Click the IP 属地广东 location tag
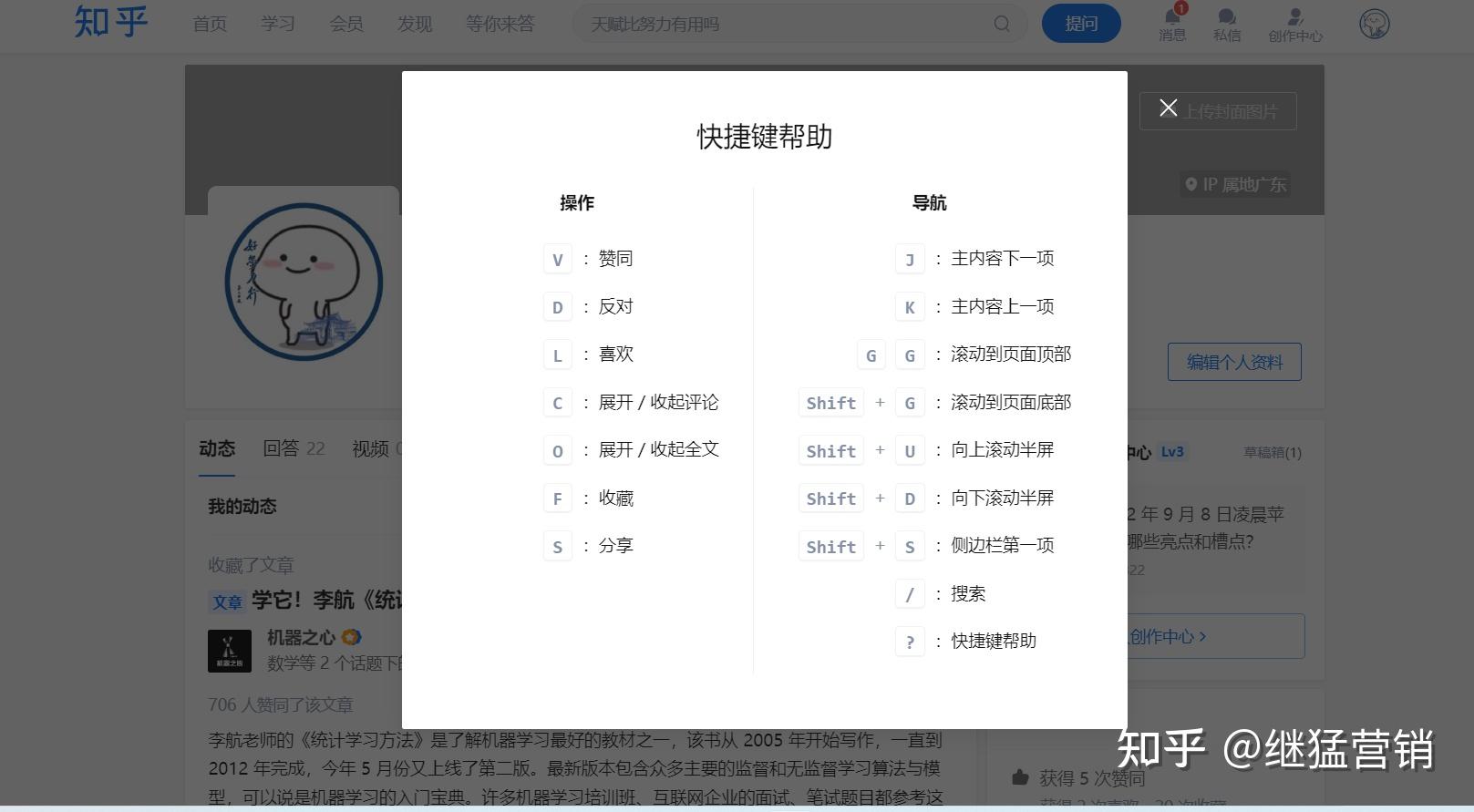Screen dimensions: 1474x812 (x=1235, y=184)
